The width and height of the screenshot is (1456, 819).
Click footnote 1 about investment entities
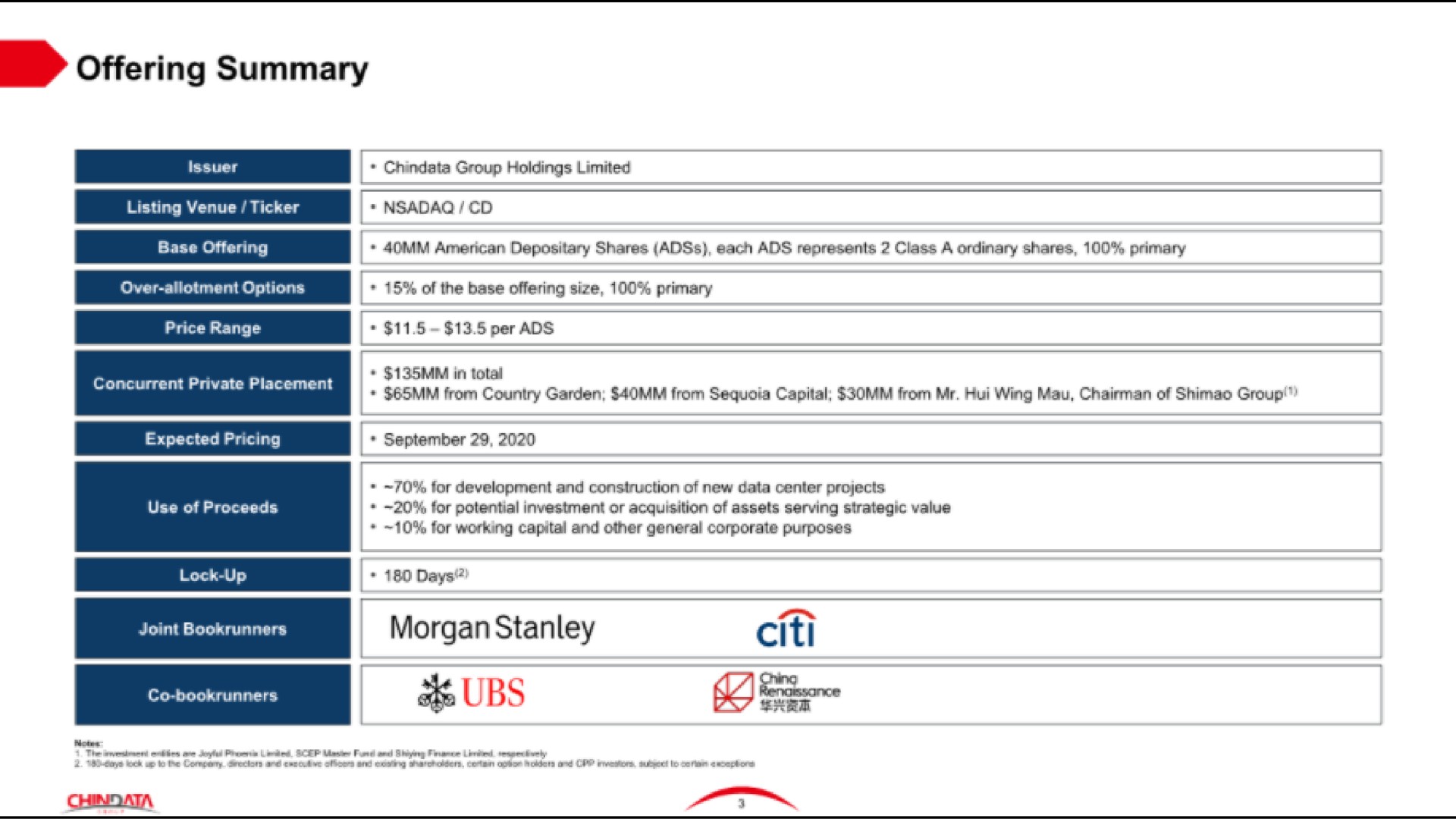coord(310,754)
